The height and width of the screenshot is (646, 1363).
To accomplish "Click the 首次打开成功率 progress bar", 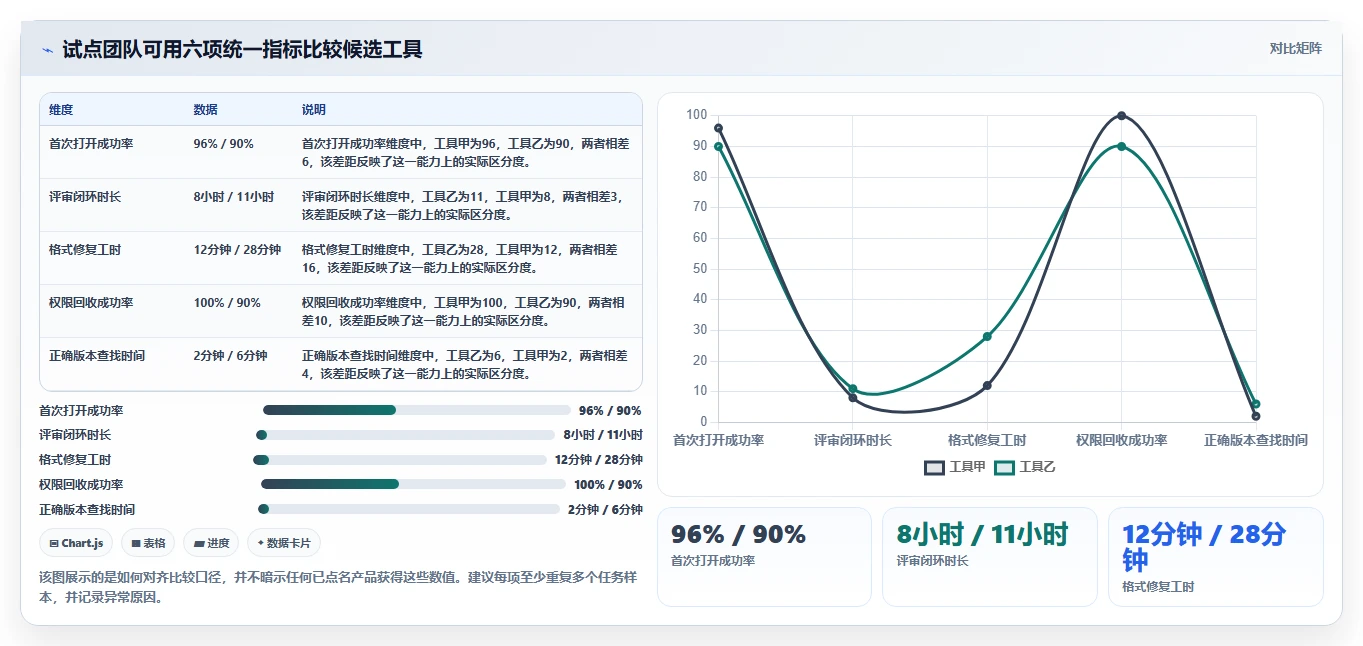I will click(416, 410).
